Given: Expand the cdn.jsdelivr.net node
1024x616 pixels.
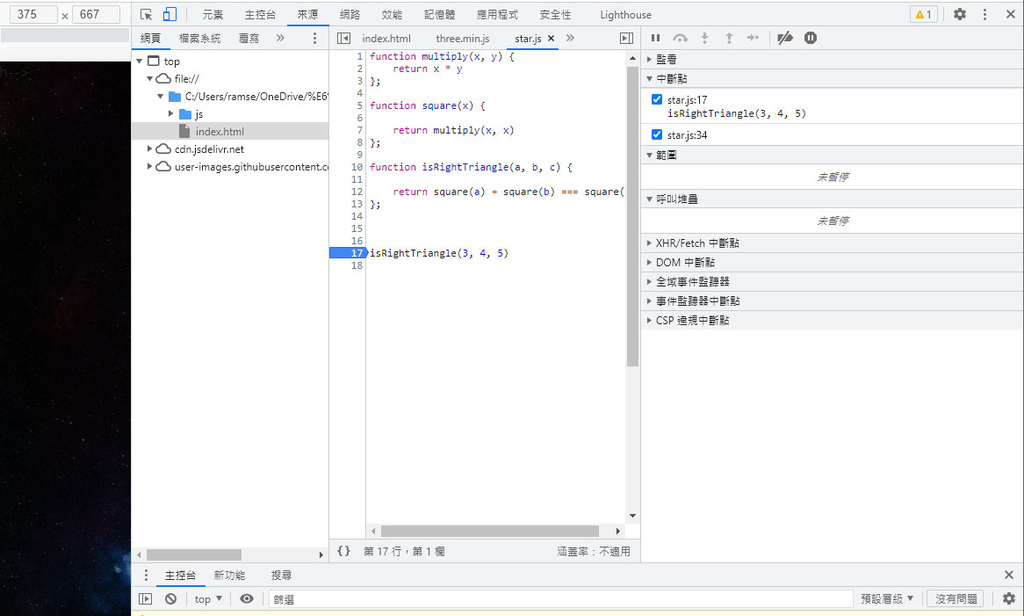Looking at the screenshot, I should 150,149.
